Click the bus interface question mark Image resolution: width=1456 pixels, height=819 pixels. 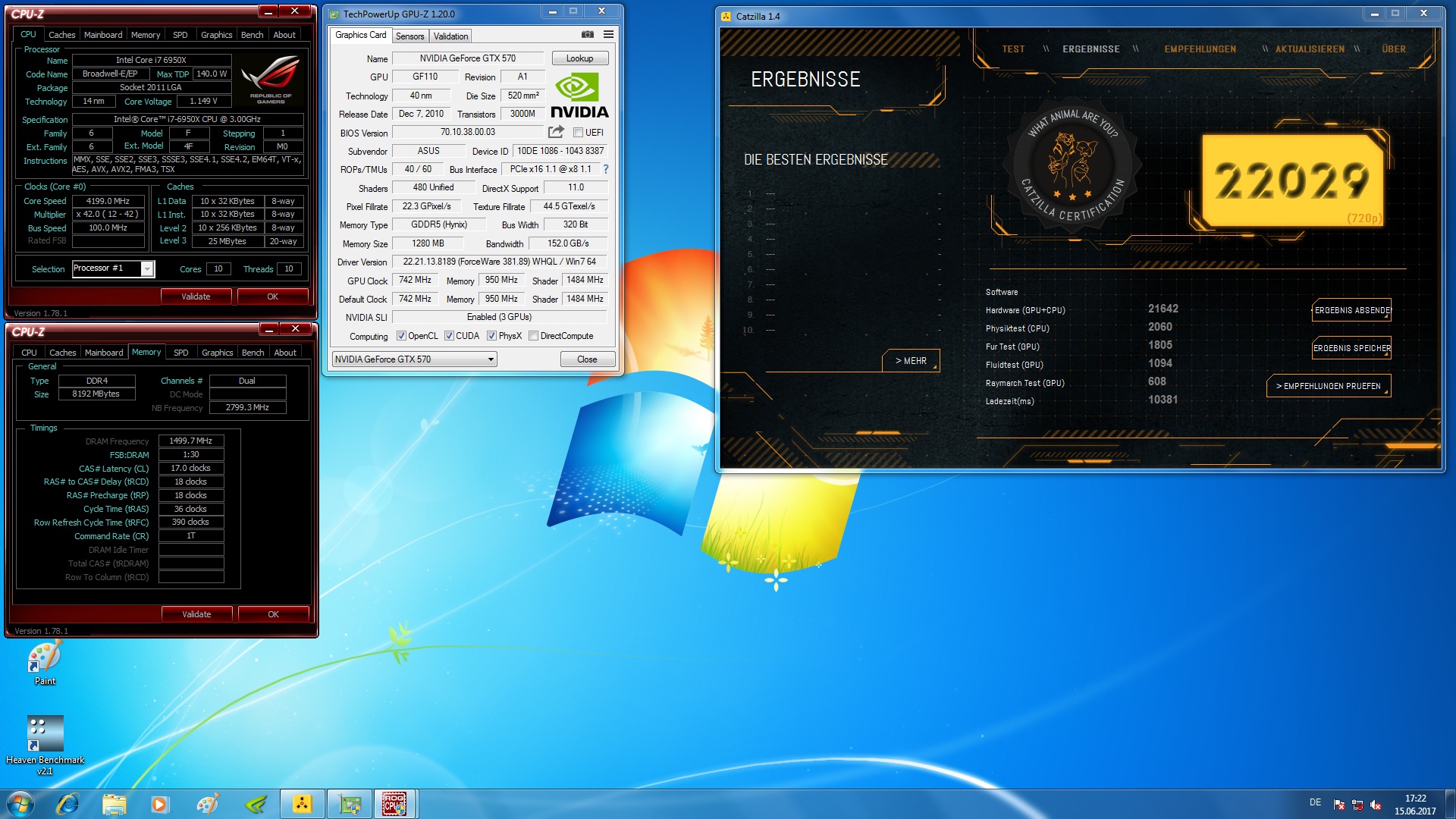coord(606,169)
